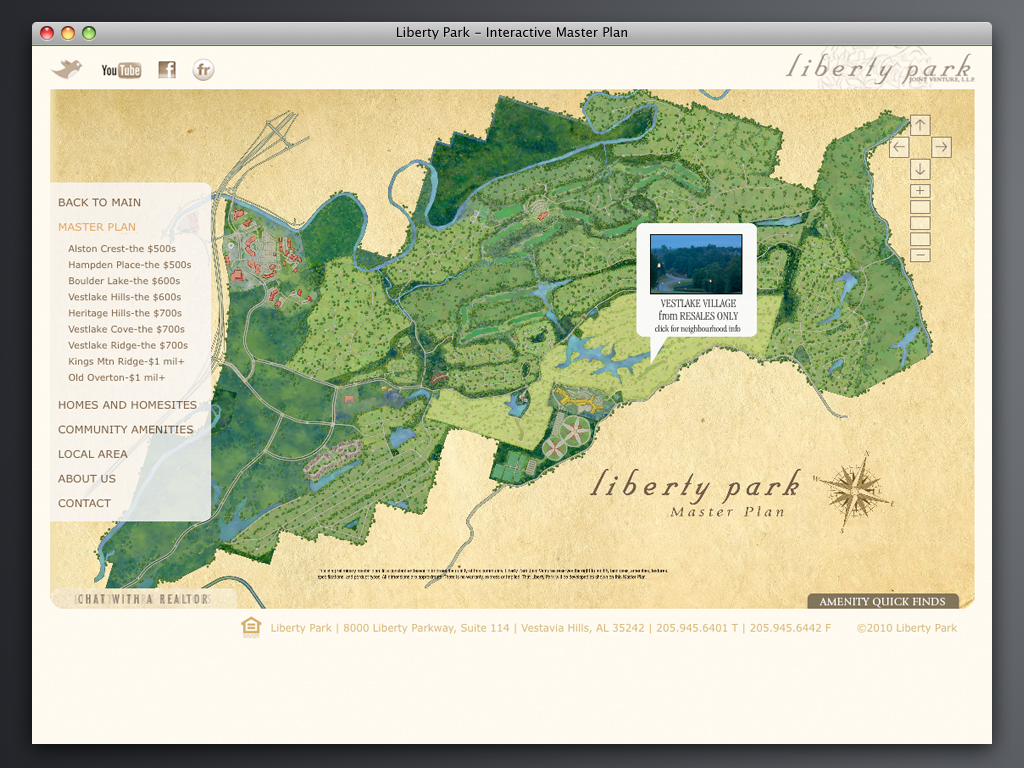Viewport: 1024px width, 768px height.
Task: Click Chat With a Realtor
Action: pyautogui.click(x=143, y=599)
